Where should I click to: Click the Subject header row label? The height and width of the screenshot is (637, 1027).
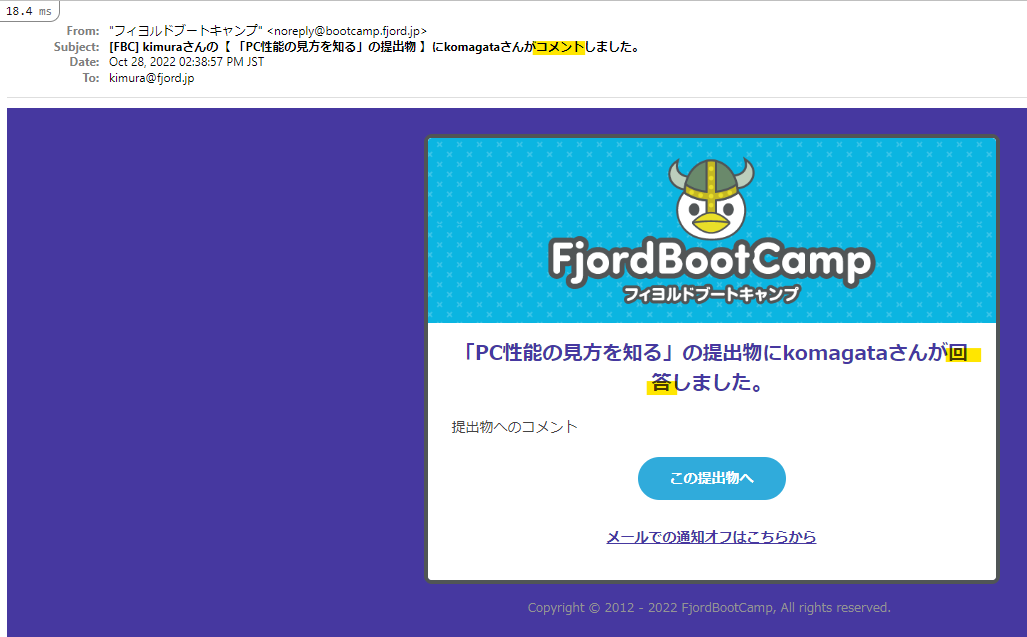77,45
